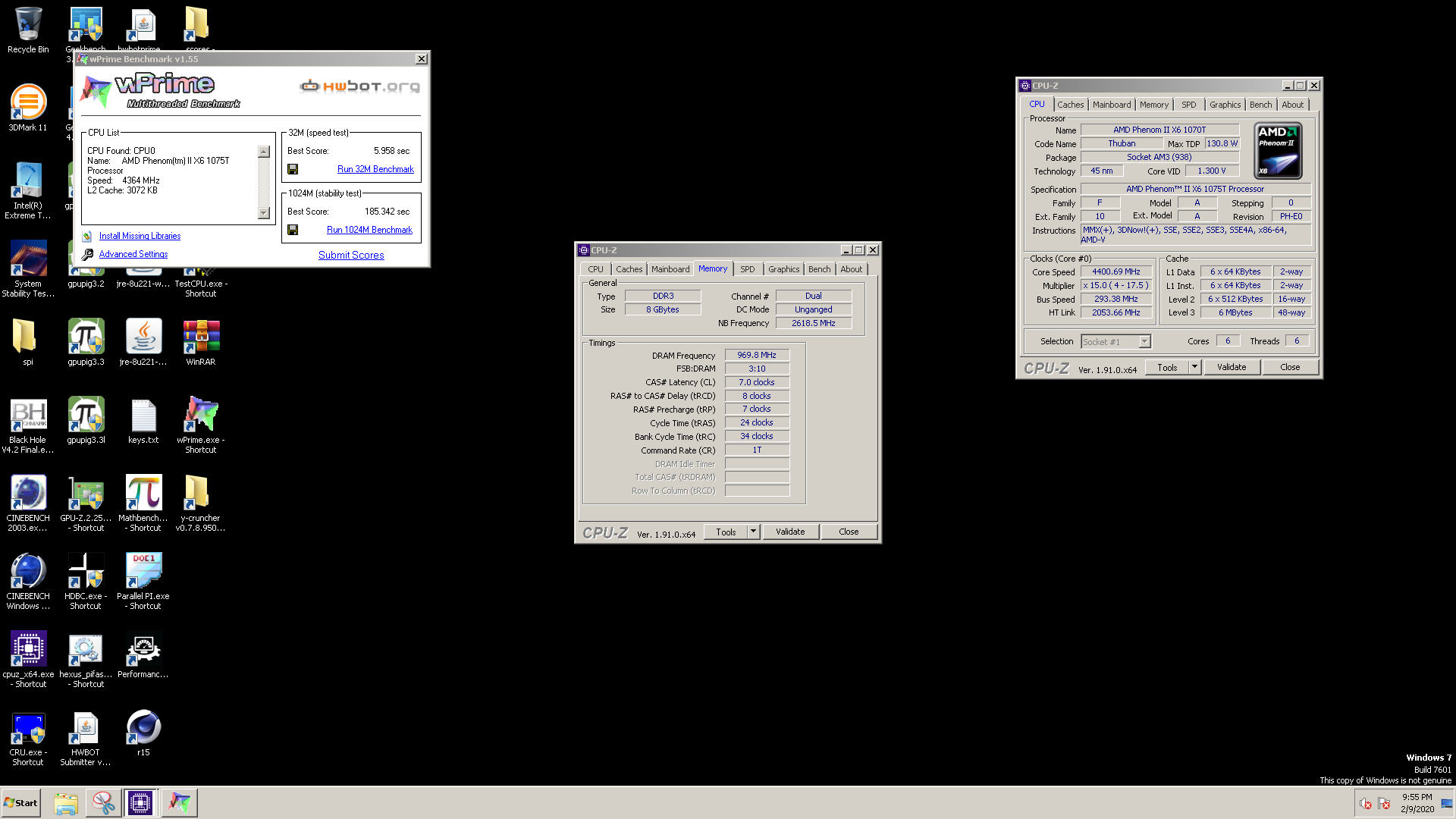Open the GPU-Z.2.25 shortcut icon
Screen dimensions: 1456x819
86,503
